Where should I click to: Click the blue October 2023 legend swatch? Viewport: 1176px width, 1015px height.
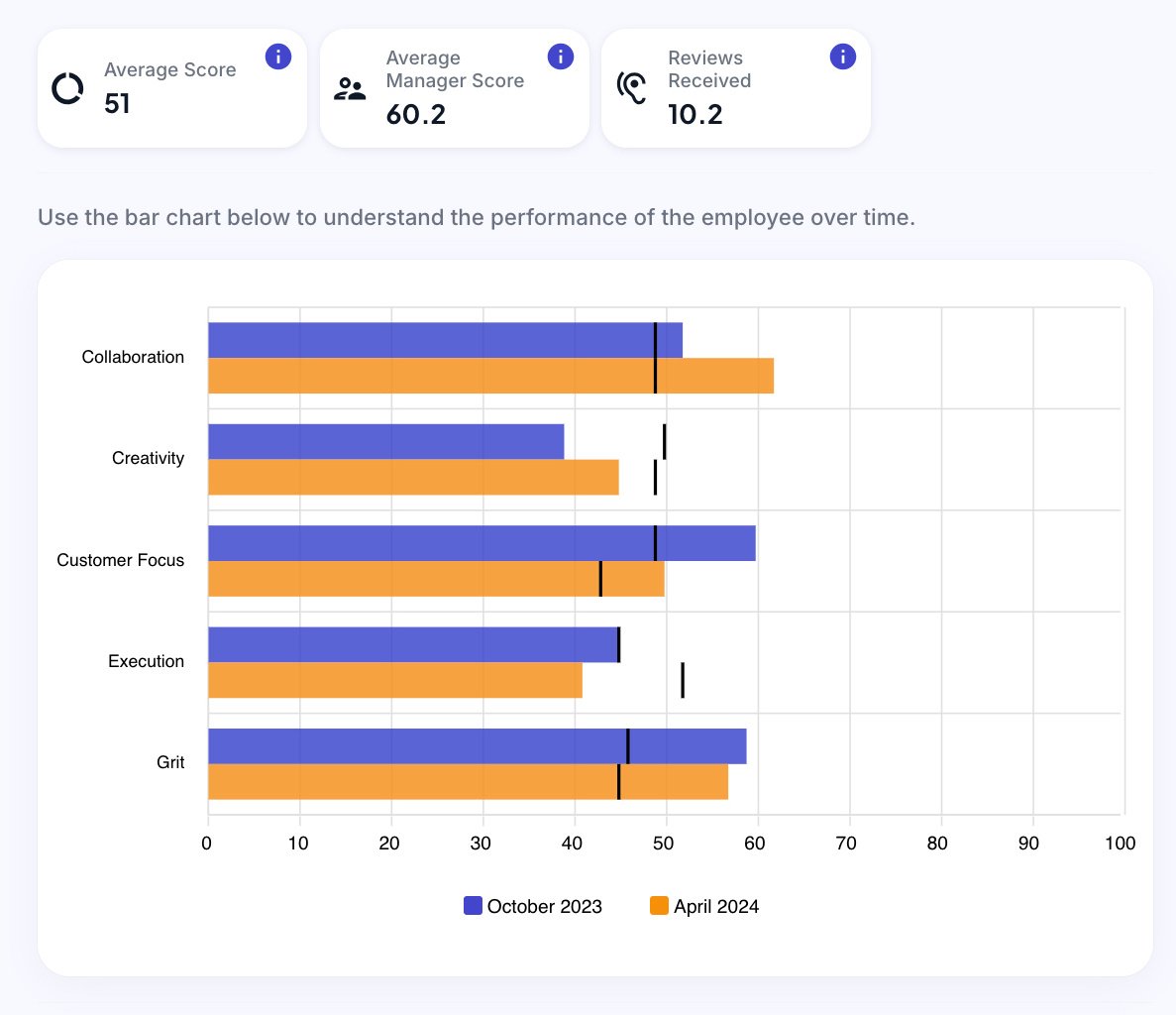point(474,906)
